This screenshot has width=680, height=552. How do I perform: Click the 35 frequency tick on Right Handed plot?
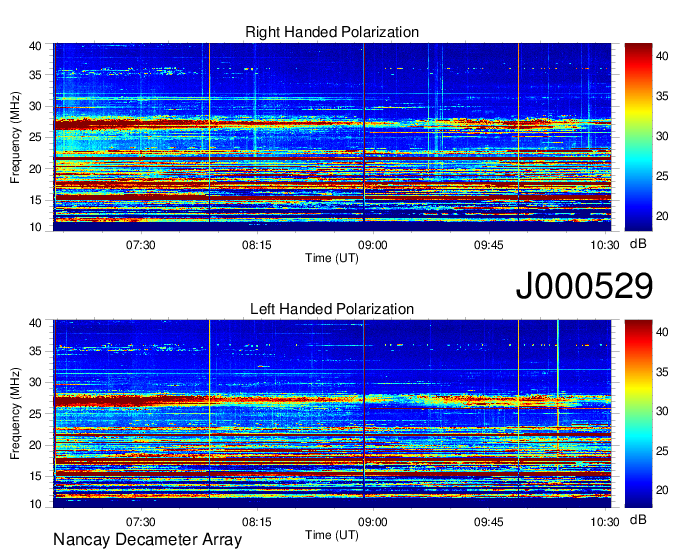pos(35,75)
